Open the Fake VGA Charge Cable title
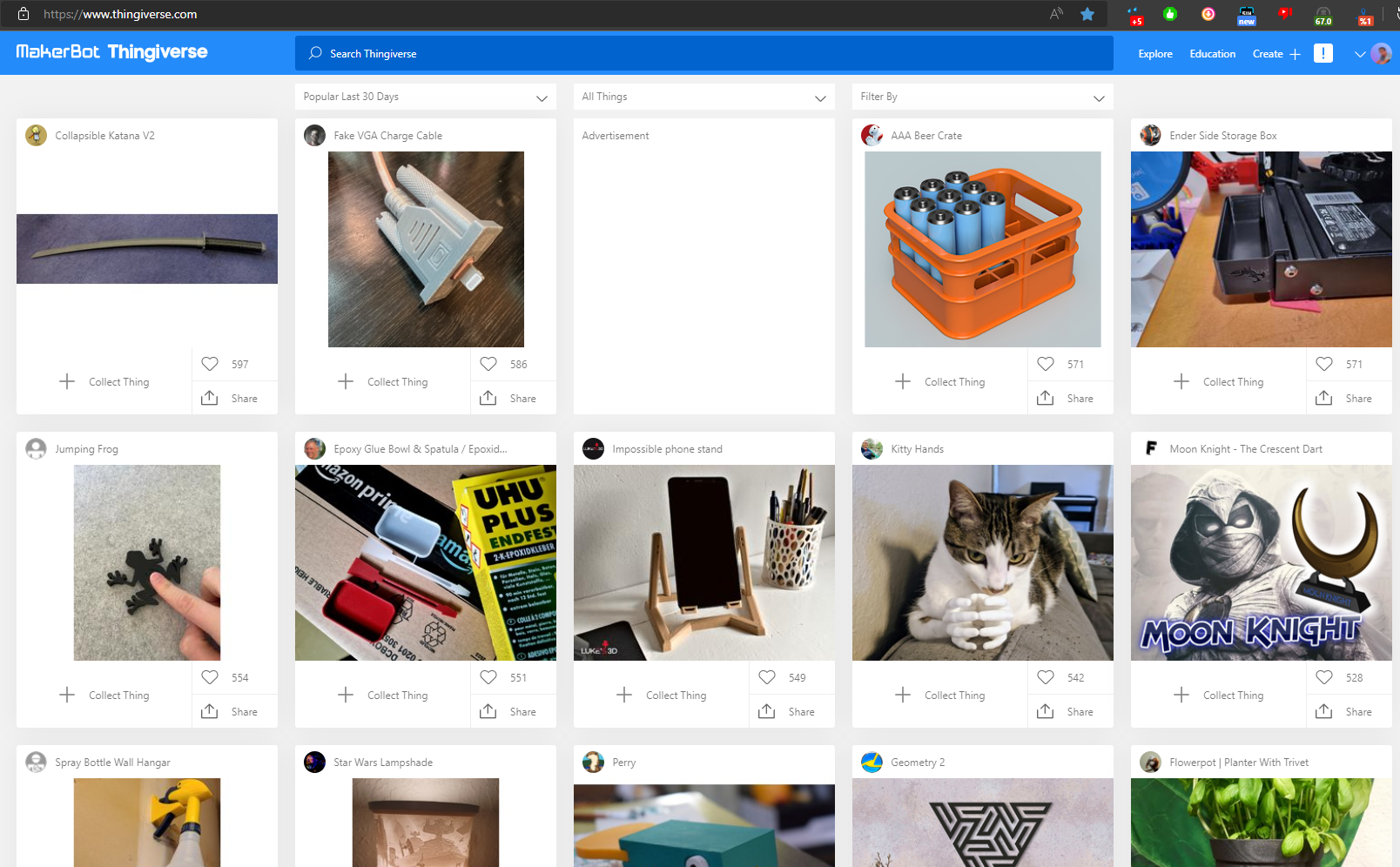This screenshot has height=867, width=1400. pyautogui.click(x=387, y=136)
